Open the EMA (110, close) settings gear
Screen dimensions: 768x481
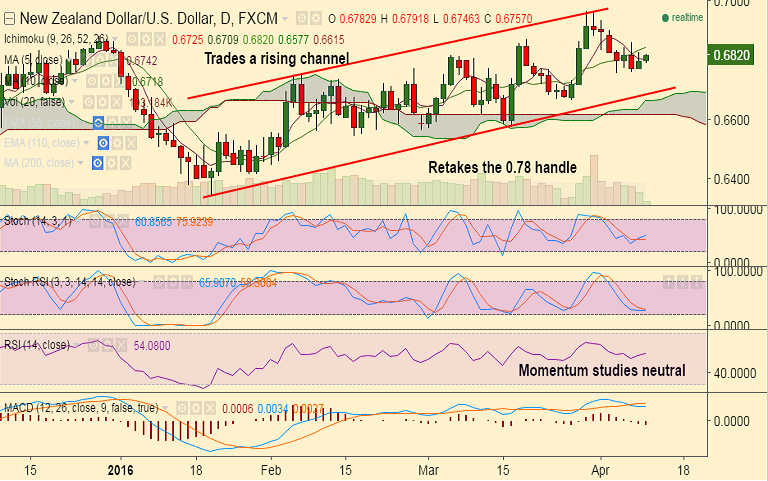[x=117, y=143]
